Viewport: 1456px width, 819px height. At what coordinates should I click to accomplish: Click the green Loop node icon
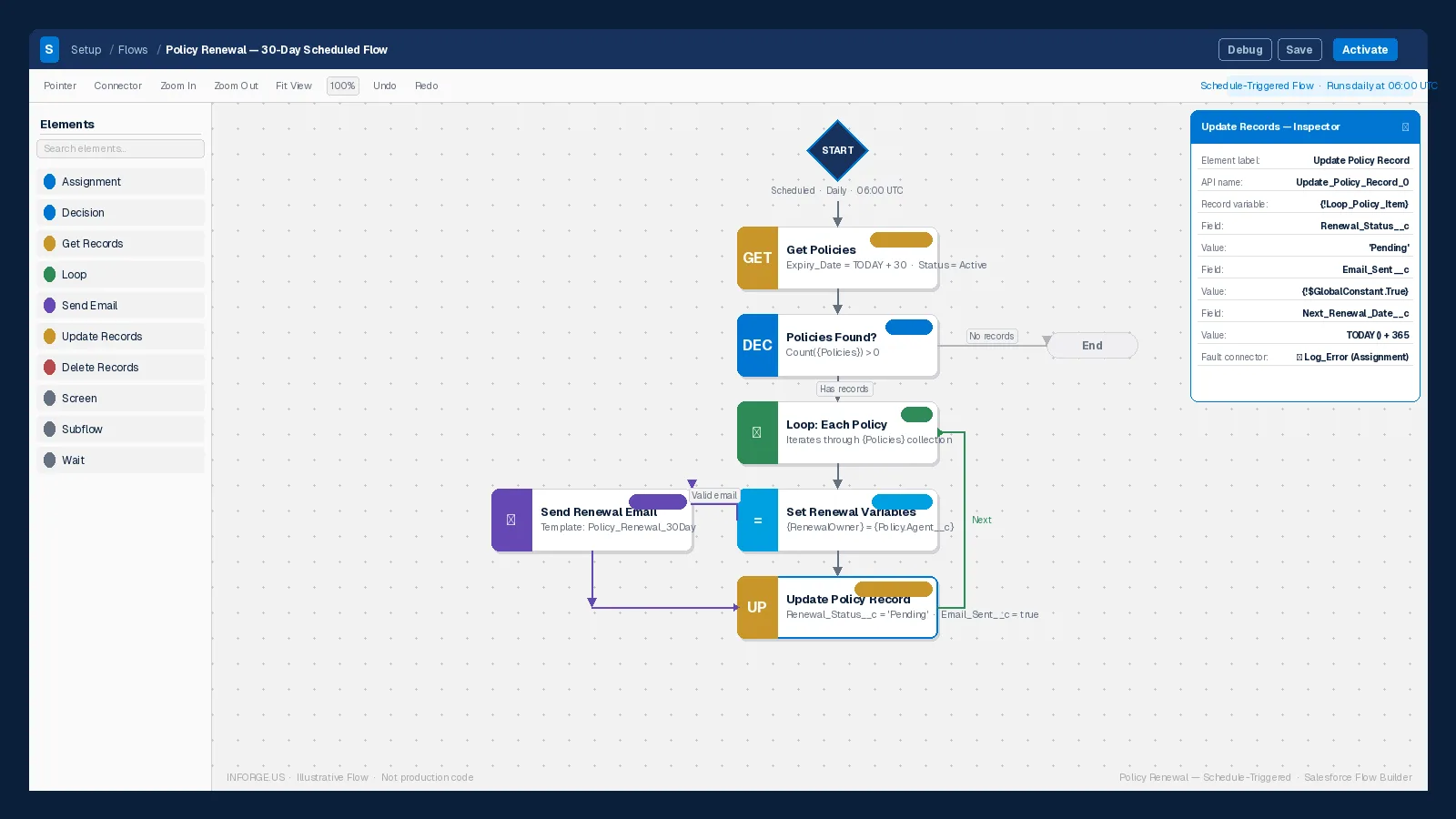coord(757,433)
